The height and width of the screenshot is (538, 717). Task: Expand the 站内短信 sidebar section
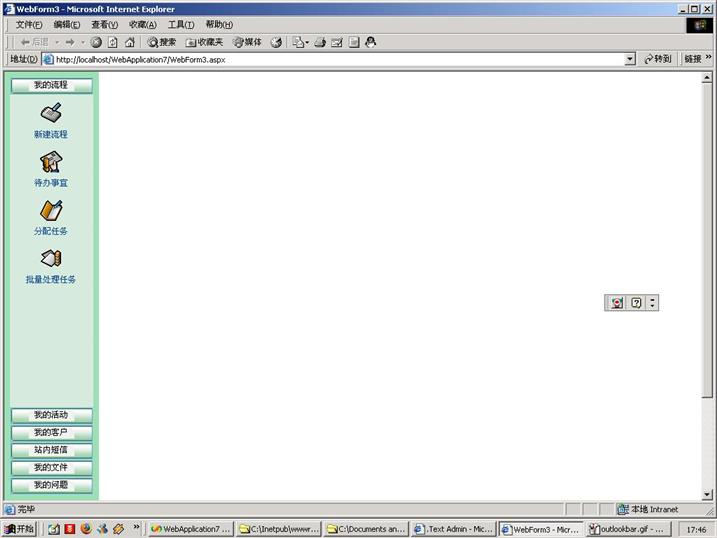(x=52, y=450)
